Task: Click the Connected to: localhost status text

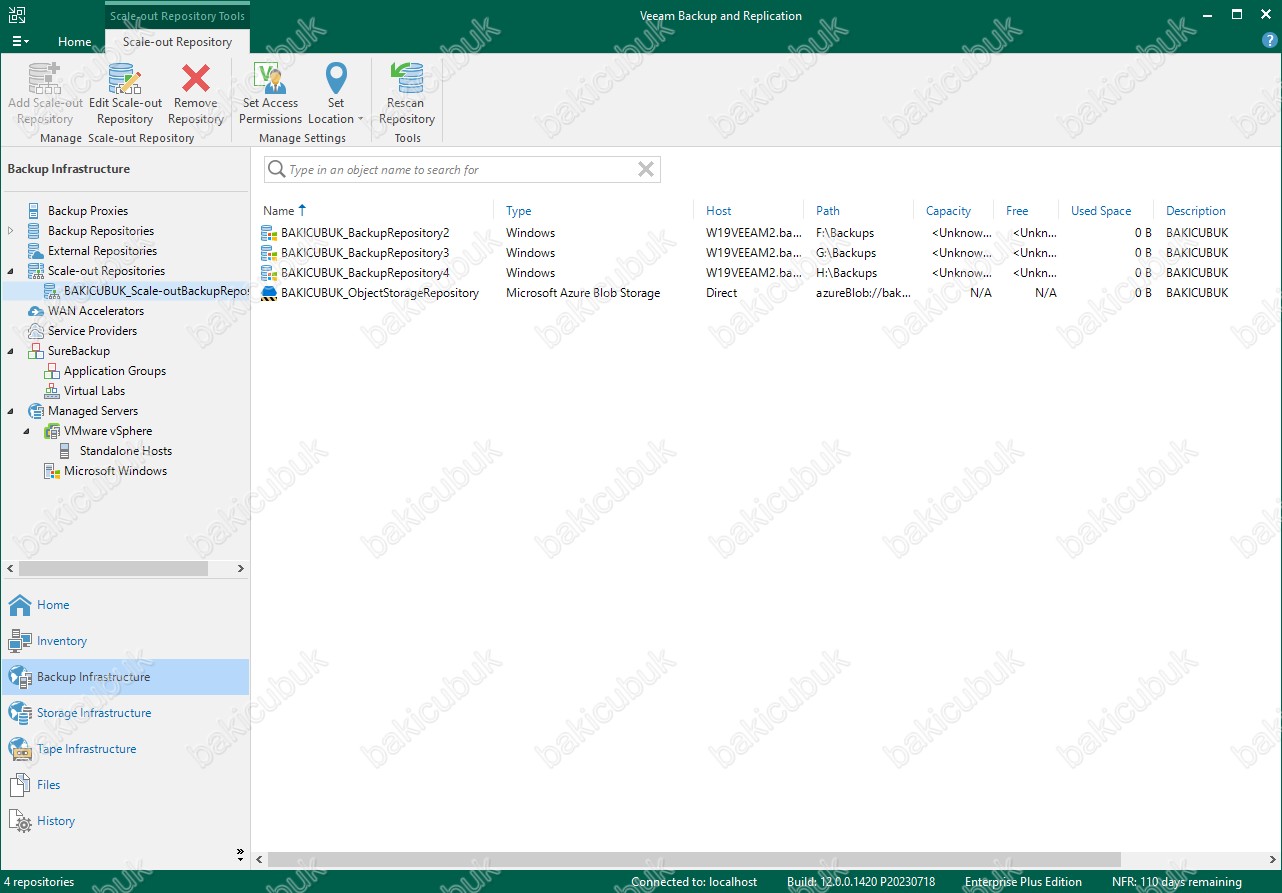Action: [x=694, y=882]
